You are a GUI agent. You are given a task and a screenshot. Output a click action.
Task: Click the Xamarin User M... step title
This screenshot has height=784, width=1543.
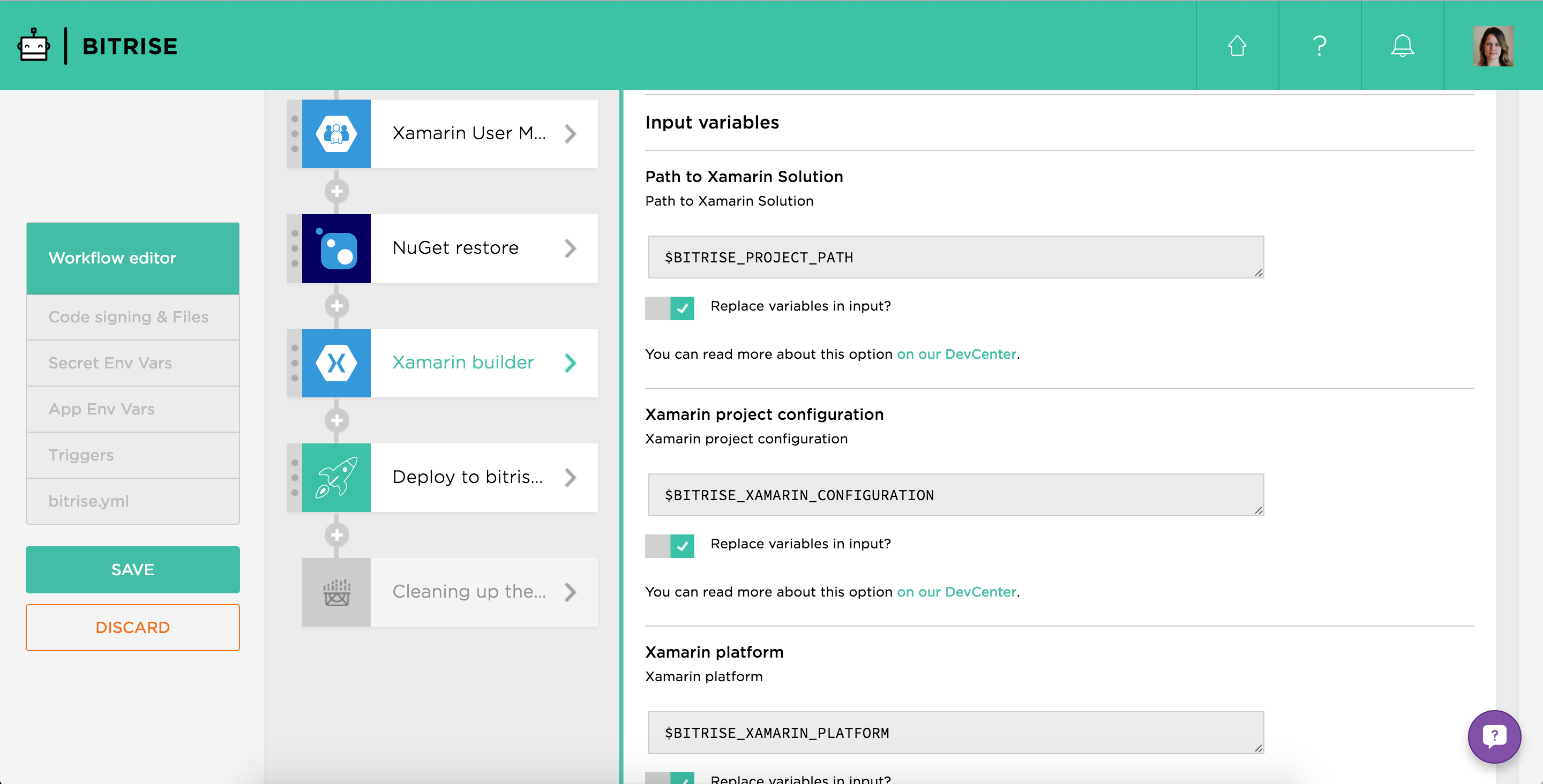pos(469,133)
